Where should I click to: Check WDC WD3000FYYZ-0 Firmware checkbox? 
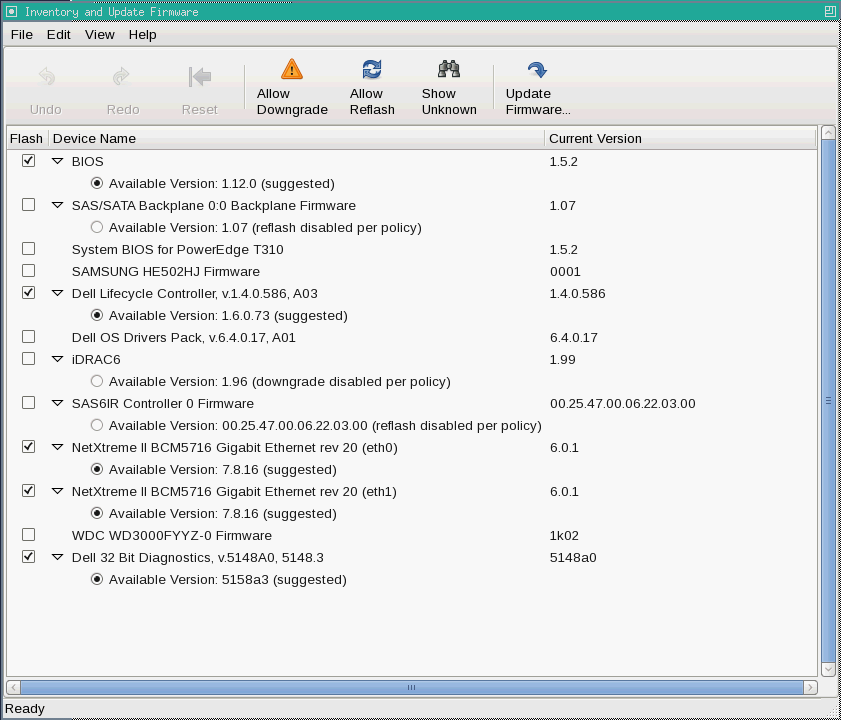[x=28, y=534]
